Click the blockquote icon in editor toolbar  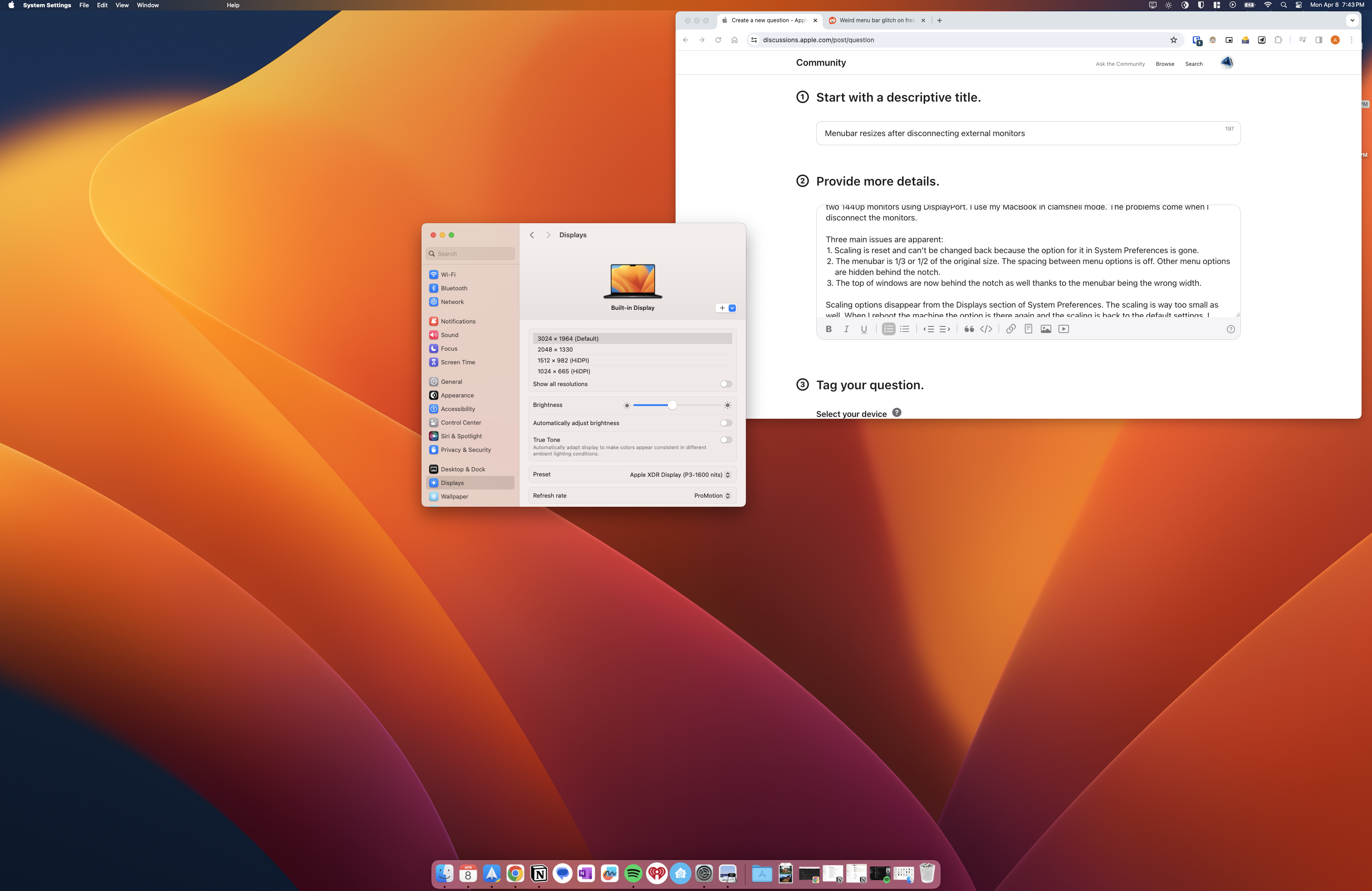tap(969, 329)
